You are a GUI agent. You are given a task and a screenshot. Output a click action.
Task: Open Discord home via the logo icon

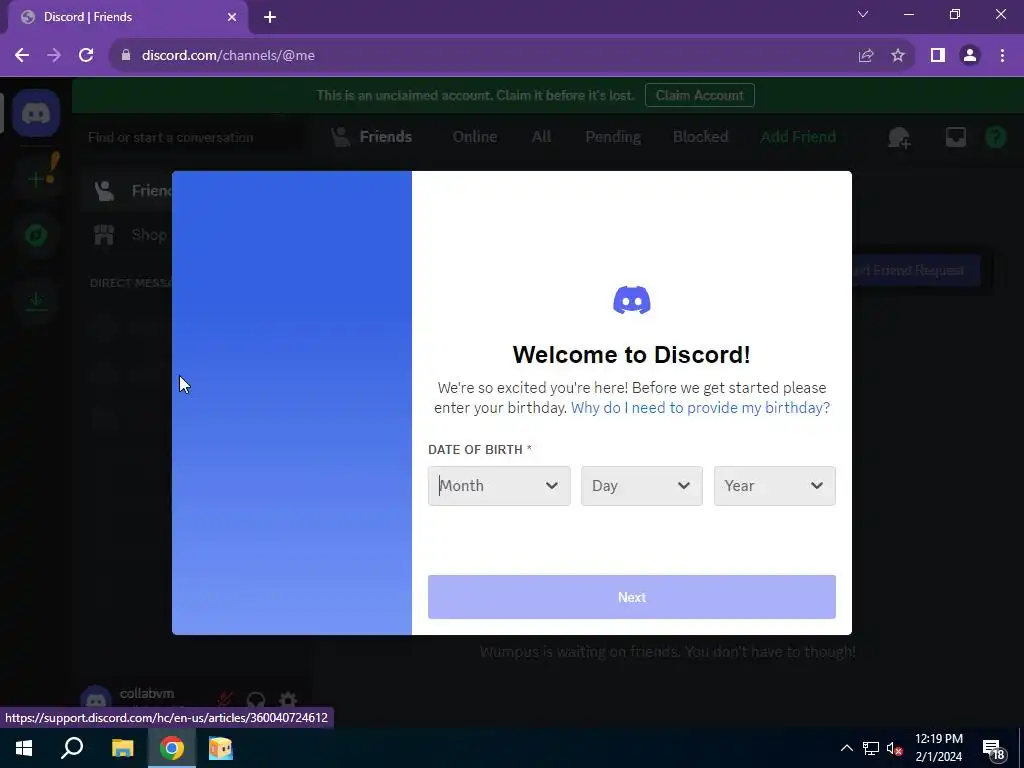coord(36,114)
